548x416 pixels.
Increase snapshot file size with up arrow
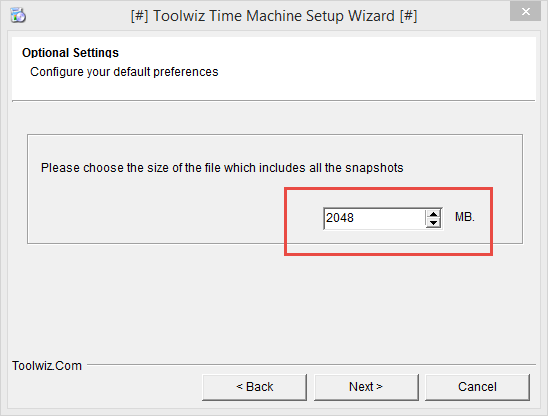pos(433,214)
